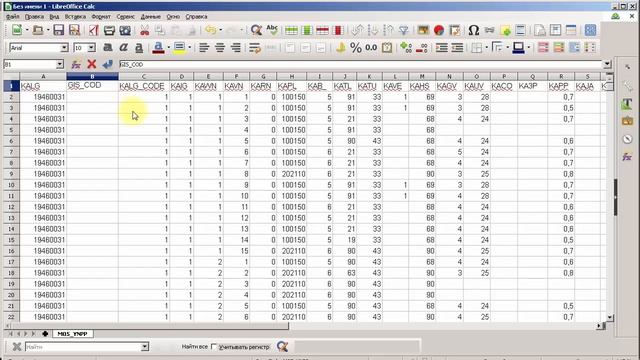Save the document with the floppy icon
Screen dimensions: 640x360
(x=58, y=30)
